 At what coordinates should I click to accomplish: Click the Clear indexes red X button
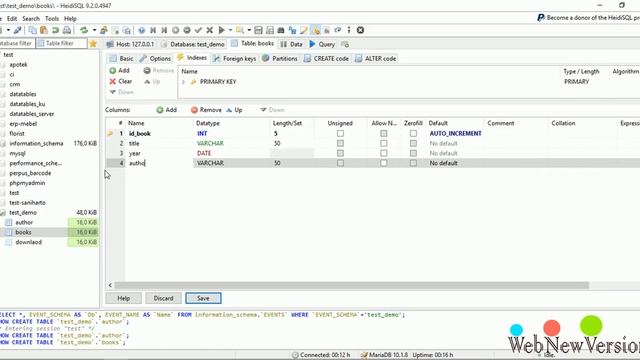click(x=121, y=81)
